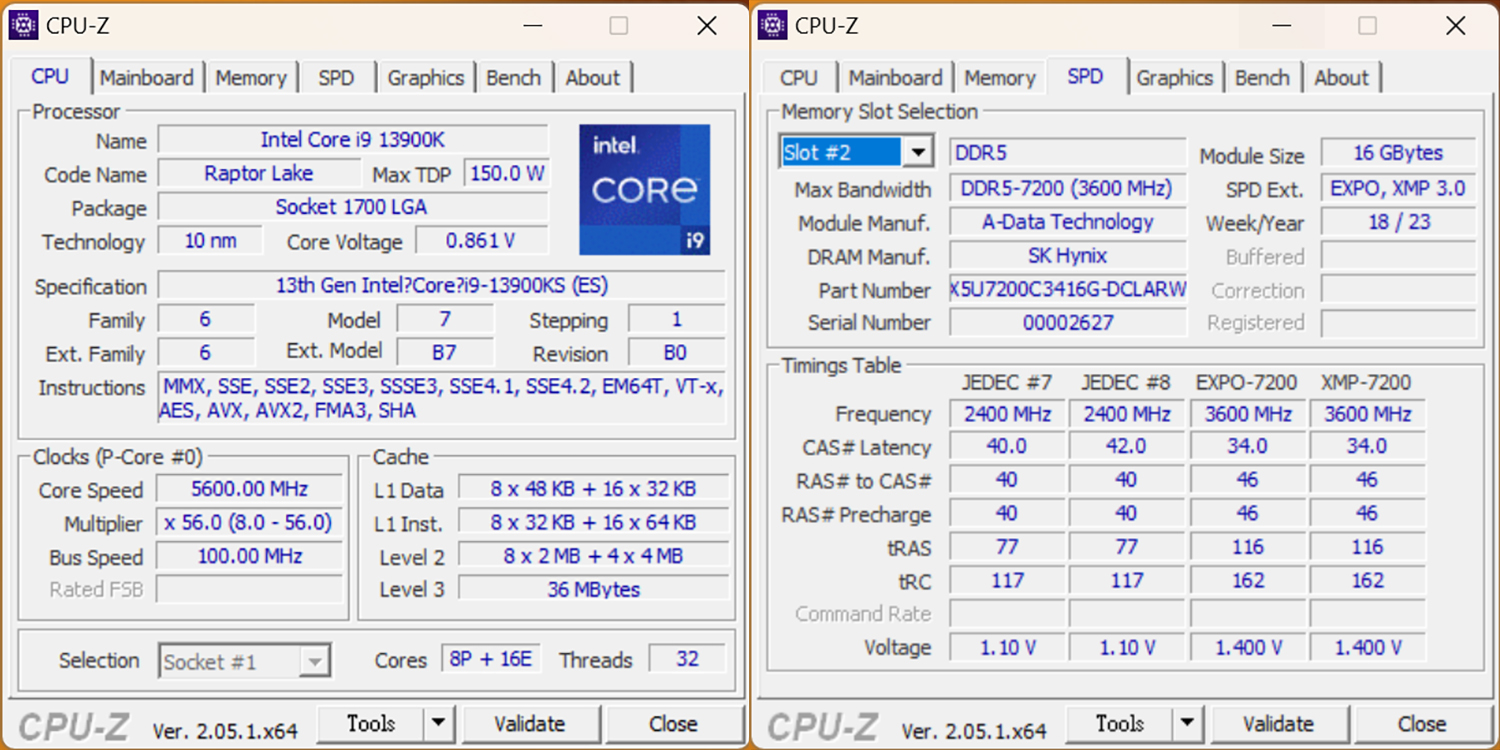The width and height of the screenshot is (1500, 750).
Task: Switch to CPU tab in right window
Action: (798, 77)
